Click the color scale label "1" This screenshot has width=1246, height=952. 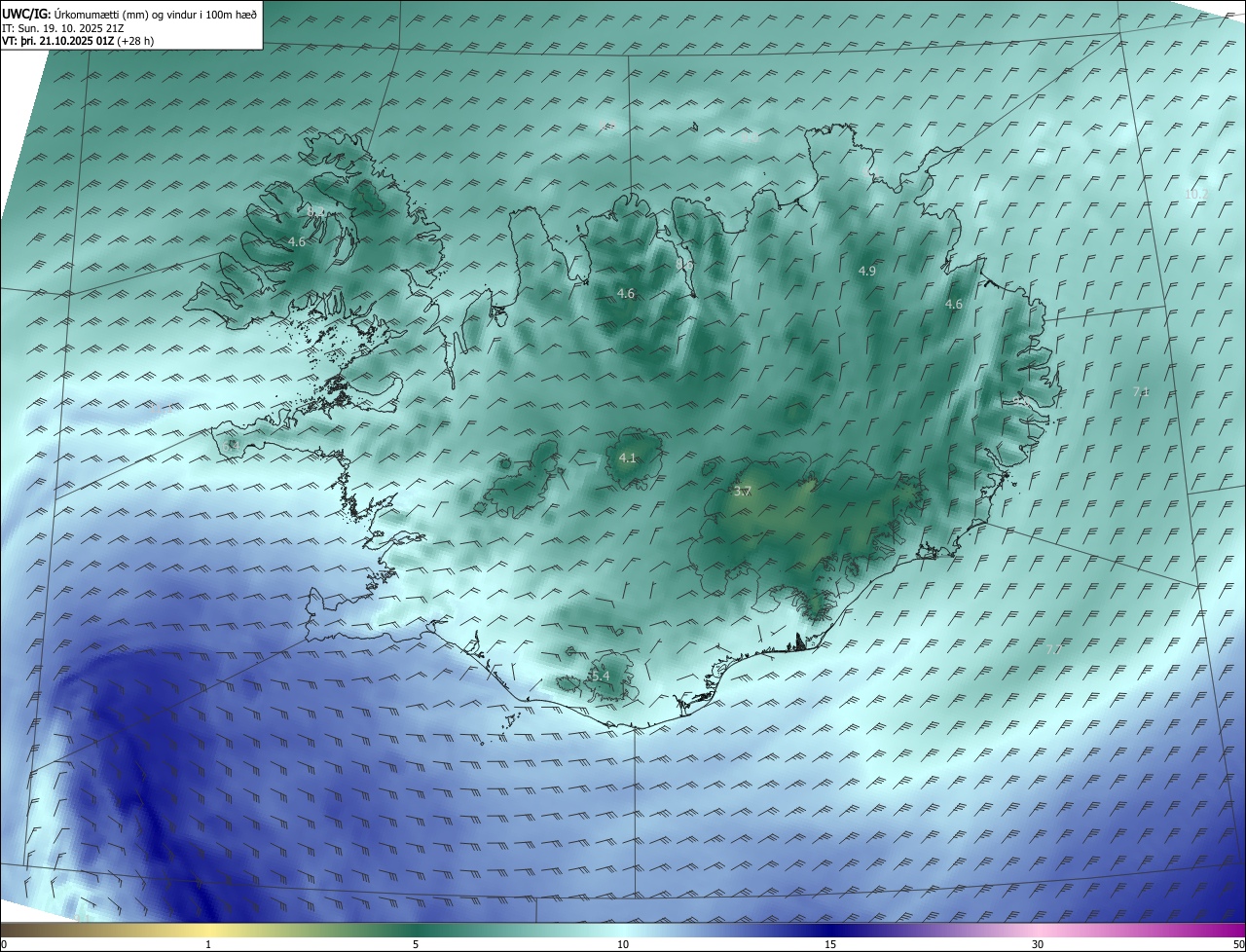[208, 944]
